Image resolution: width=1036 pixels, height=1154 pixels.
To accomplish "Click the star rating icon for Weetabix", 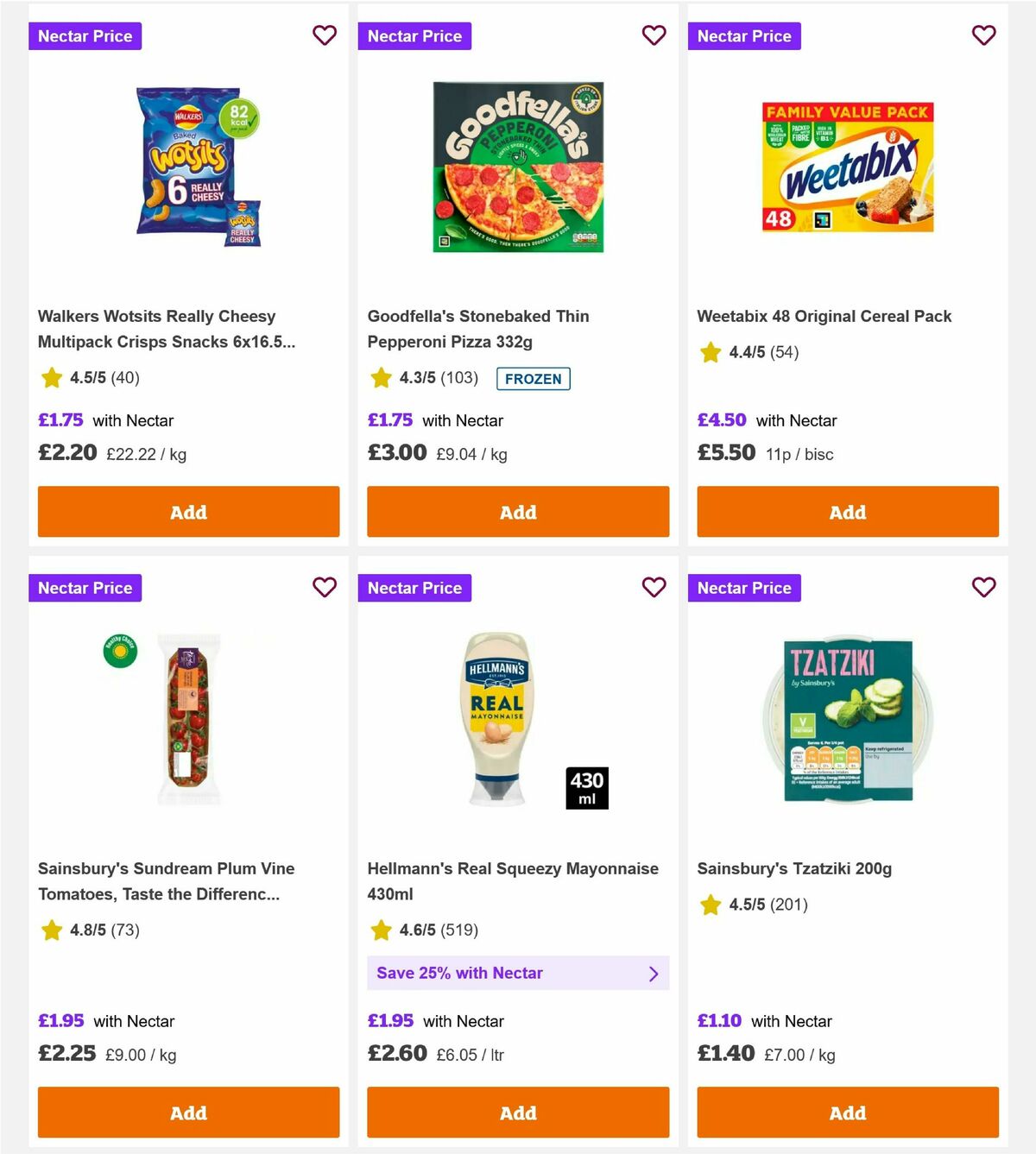I will pos(710,352).
